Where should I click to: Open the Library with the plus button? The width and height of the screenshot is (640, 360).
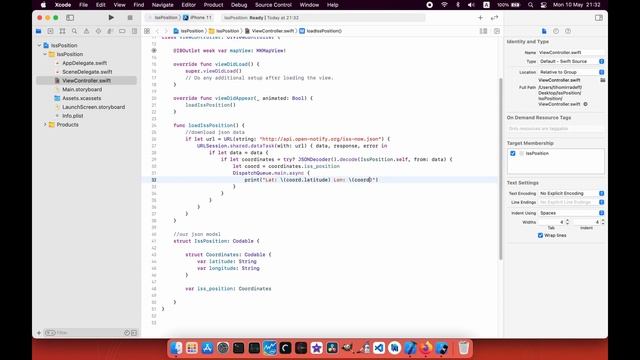[x=480, y=18]
